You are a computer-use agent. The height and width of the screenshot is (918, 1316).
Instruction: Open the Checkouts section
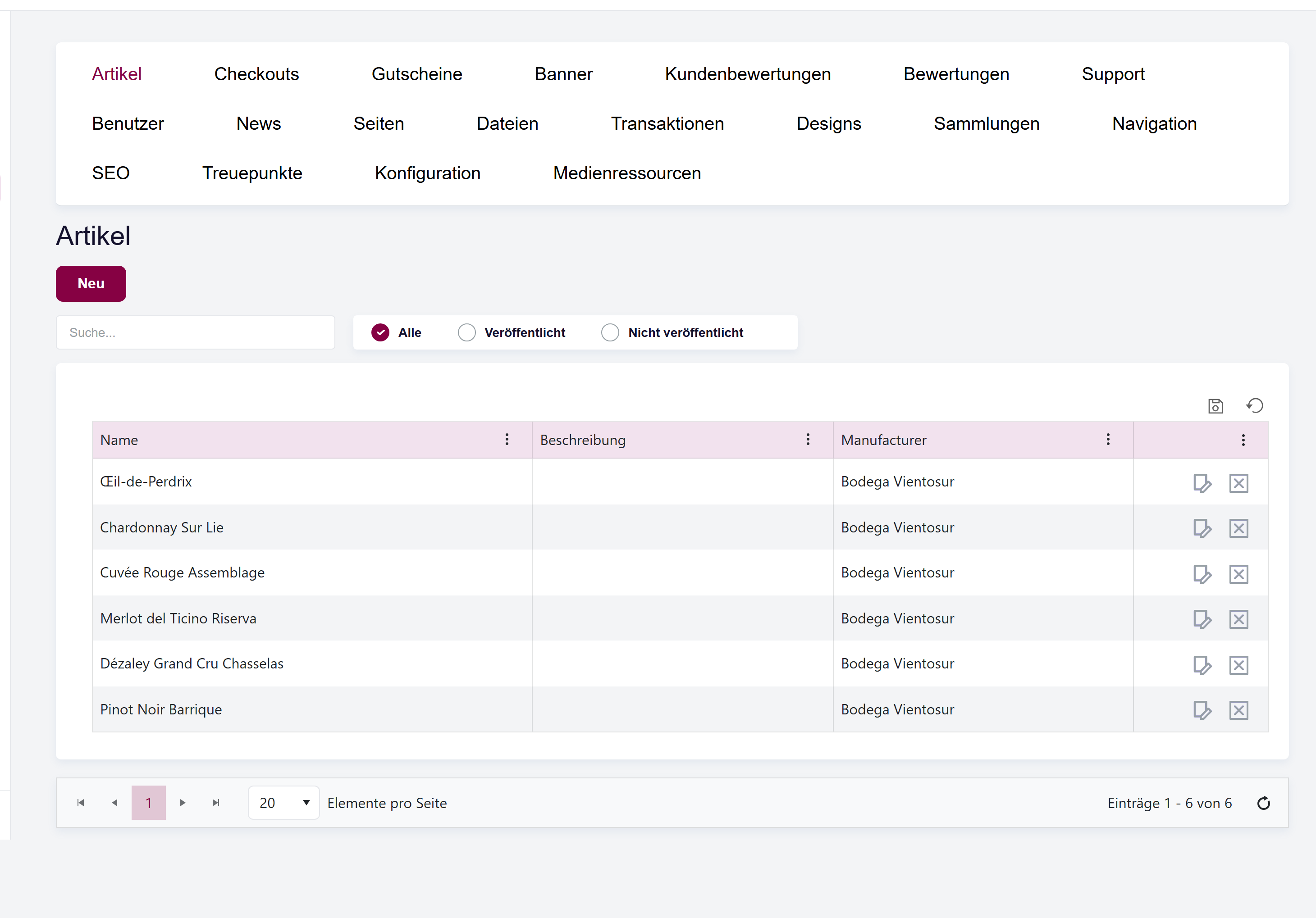pyautogui.click(x=256, y=74)
